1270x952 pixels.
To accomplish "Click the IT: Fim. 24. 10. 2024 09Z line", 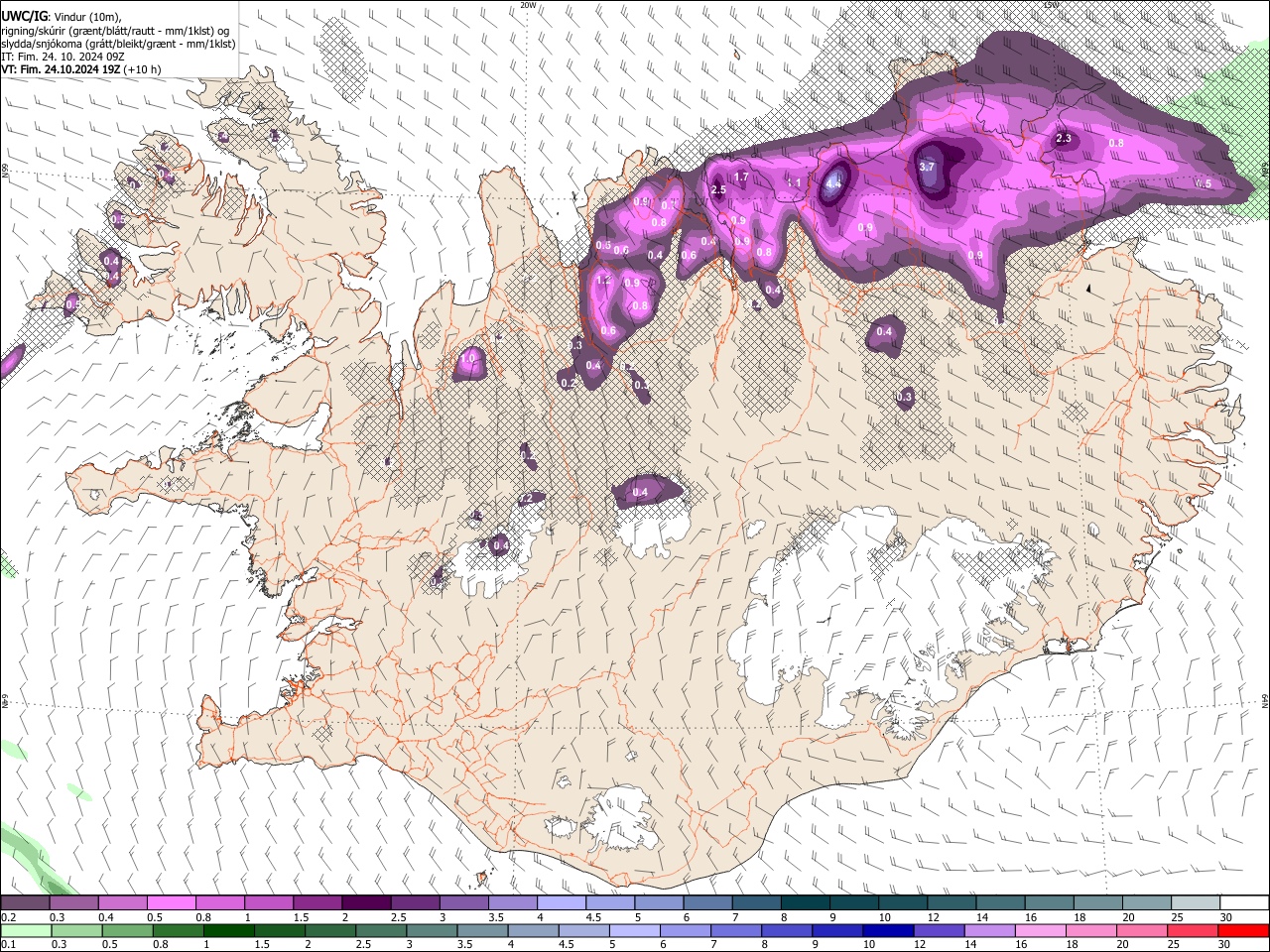I will tap(63, 57).
